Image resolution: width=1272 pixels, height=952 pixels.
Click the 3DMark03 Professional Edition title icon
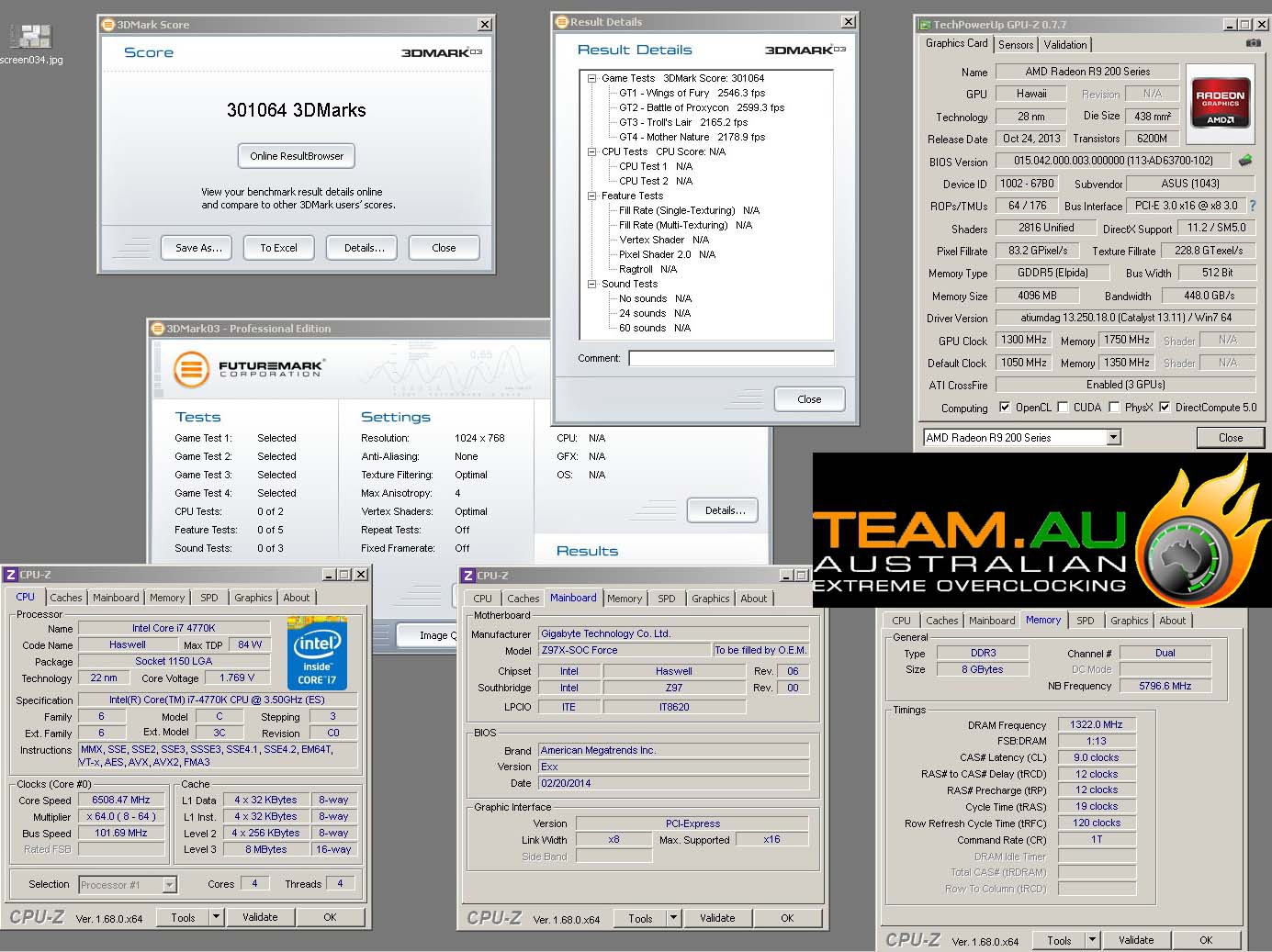[x=158, y=329]
